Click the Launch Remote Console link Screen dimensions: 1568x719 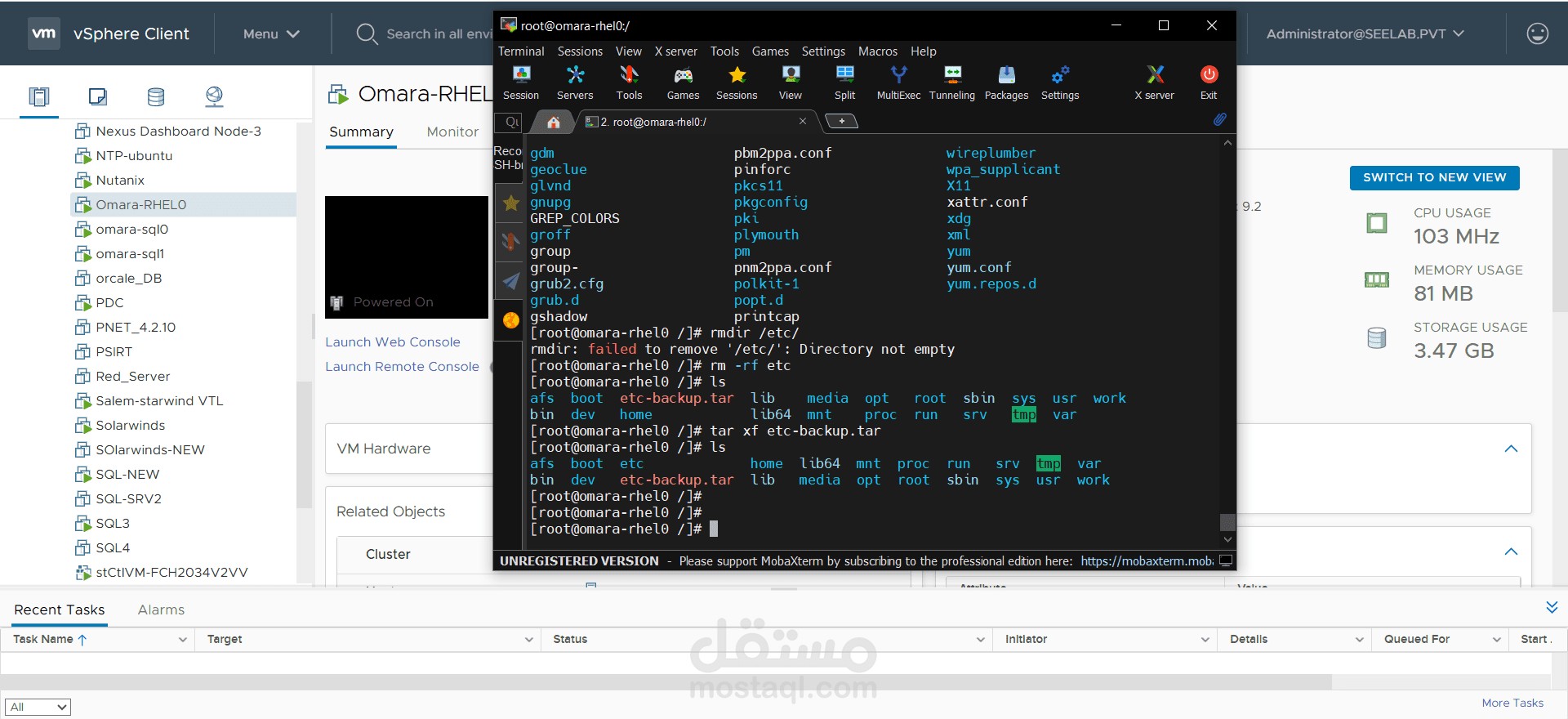pos(402,366)
